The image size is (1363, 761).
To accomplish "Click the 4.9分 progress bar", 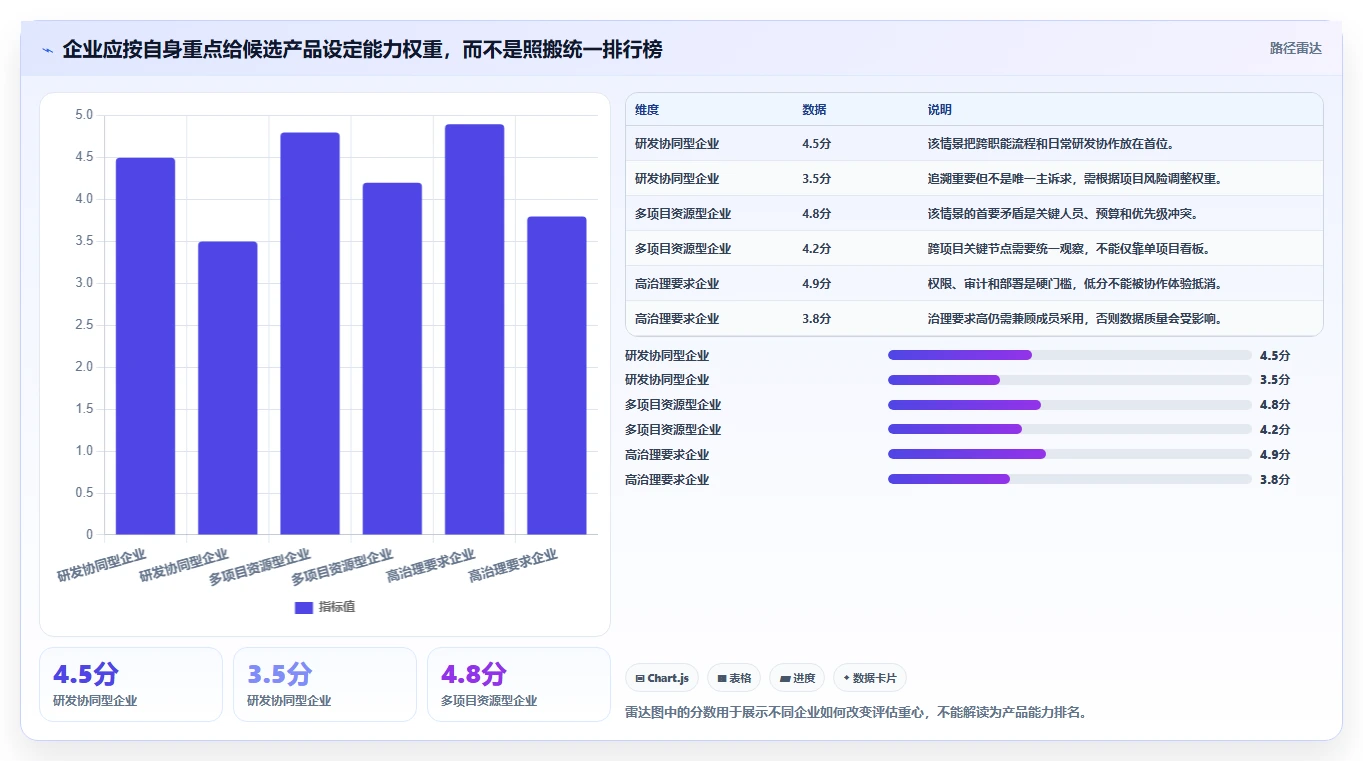I will pyautogui.click(x=1070, y=454).
